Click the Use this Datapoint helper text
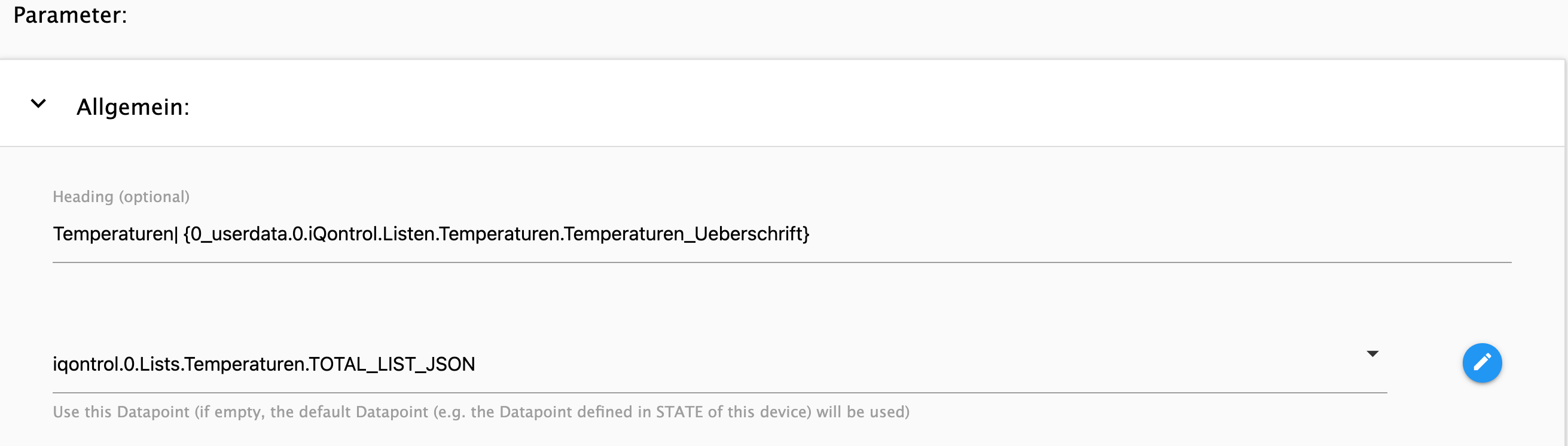1568x446 pixels. pyautogui.click(x=481, y=412)
